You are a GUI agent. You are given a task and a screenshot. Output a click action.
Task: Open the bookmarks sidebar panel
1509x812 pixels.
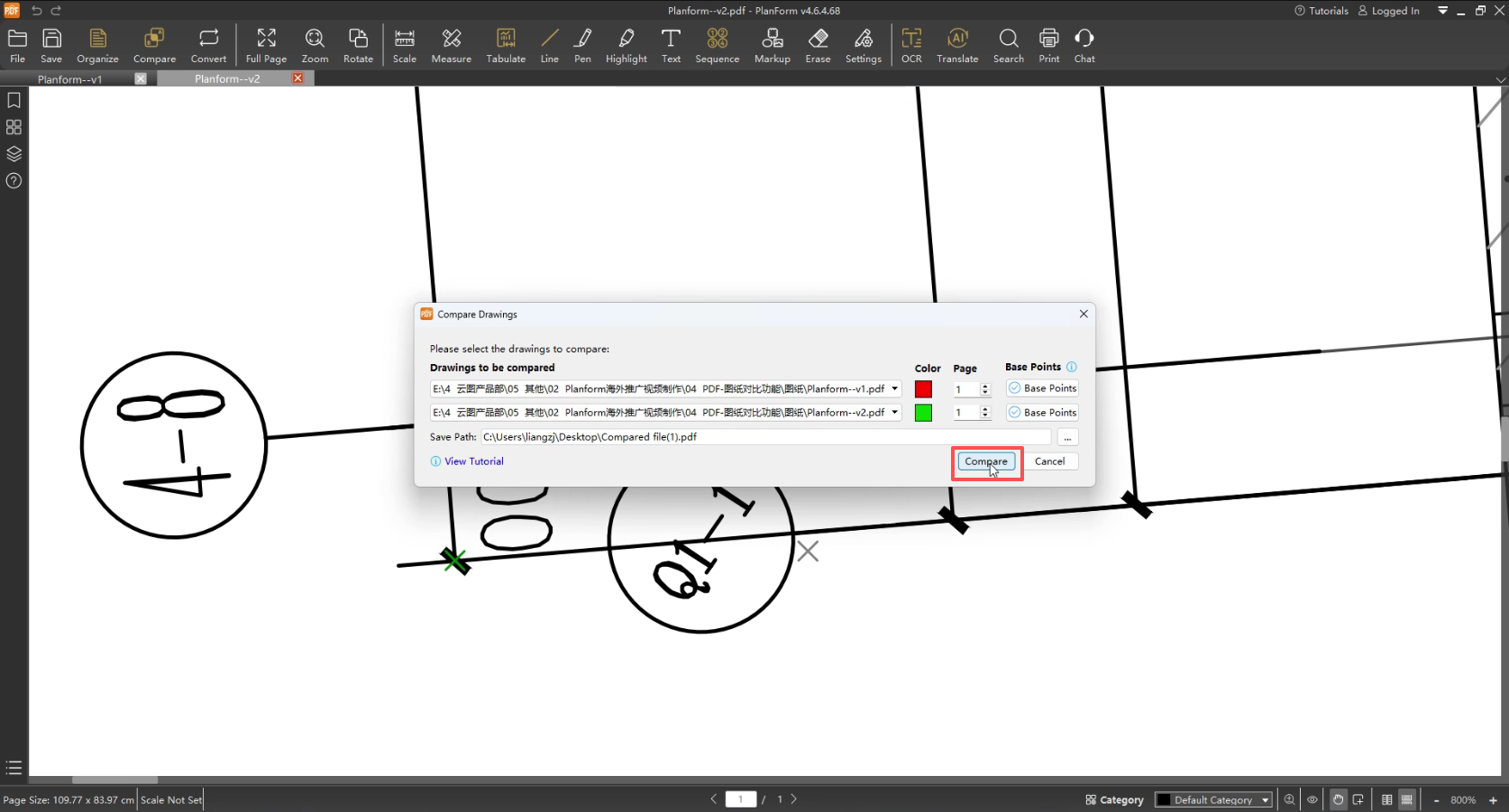pyautogui.click(x=14, y=101)
